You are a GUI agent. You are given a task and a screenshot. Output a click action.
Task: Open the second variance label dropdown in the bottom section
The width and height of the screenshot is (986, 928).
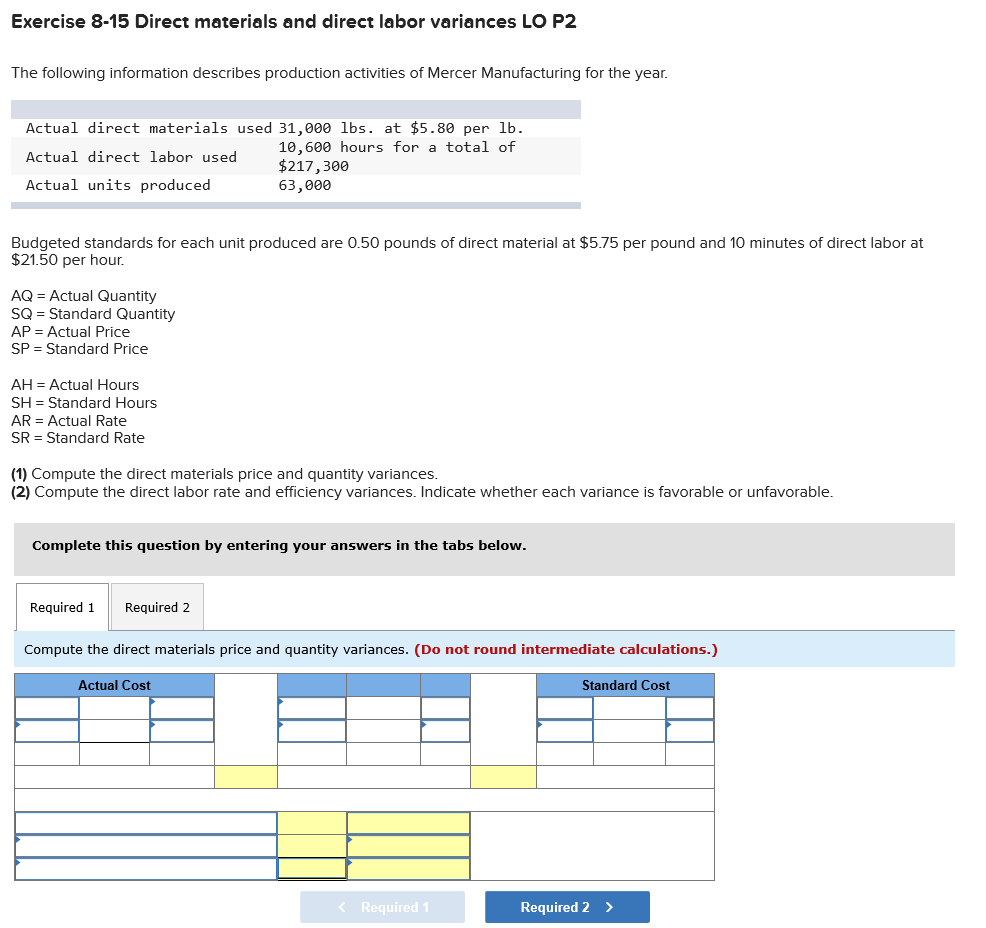coord(146,846)
